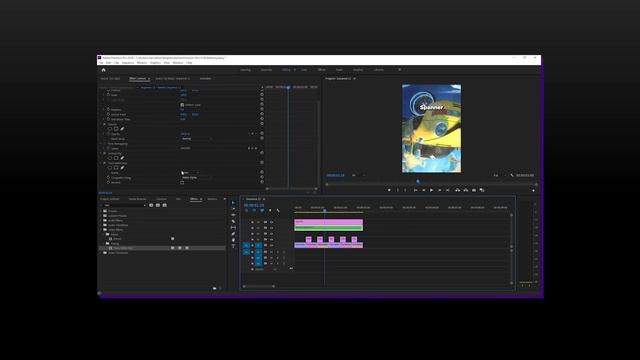Image resolution: width=640 pixels, height=360 pixels.
Task: Select the Pen tool in the tools panel
Action: tap(233, 234)
